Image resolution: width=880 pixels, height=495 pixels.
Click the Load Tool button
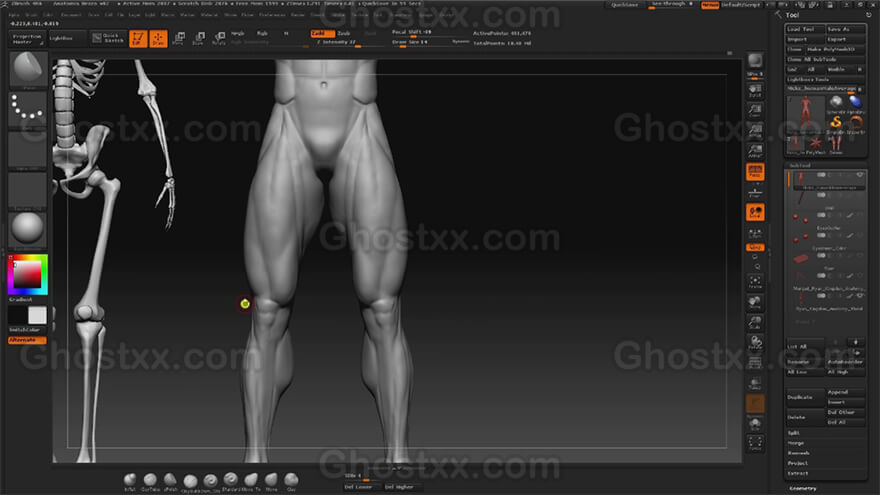805,29
